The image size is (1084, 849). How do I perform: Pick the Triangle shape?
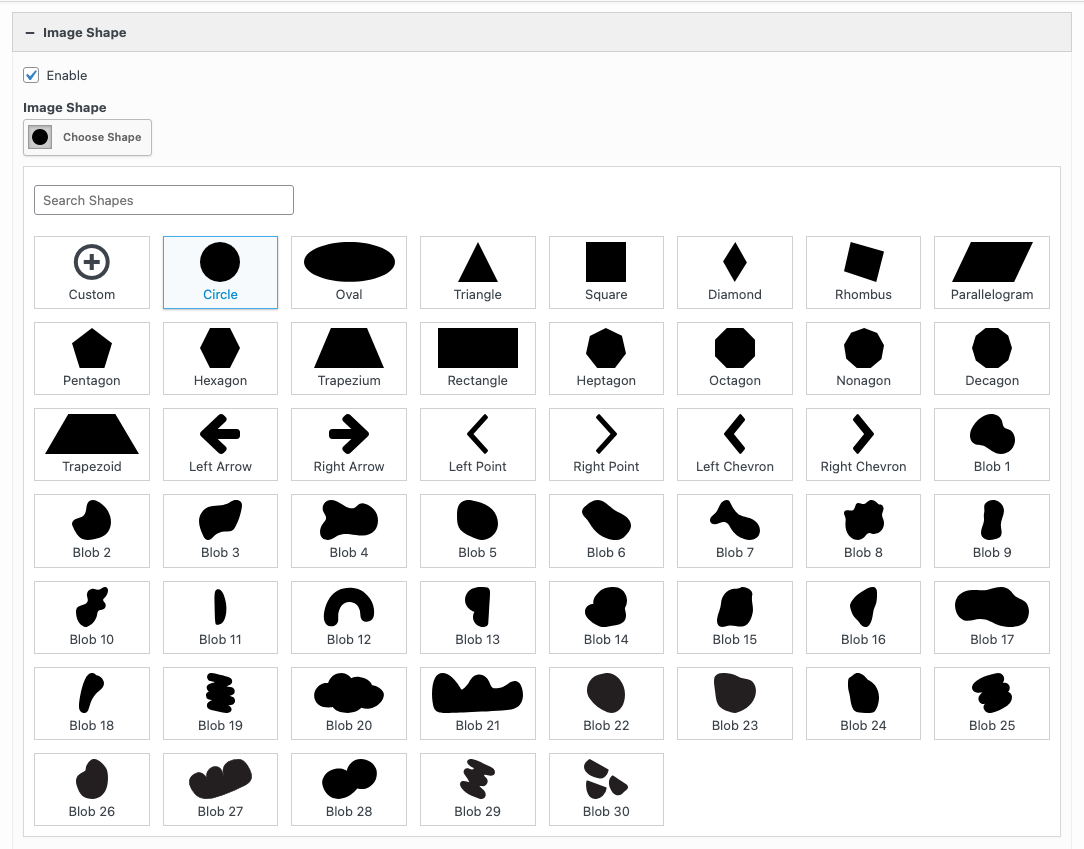click(478, 272)
